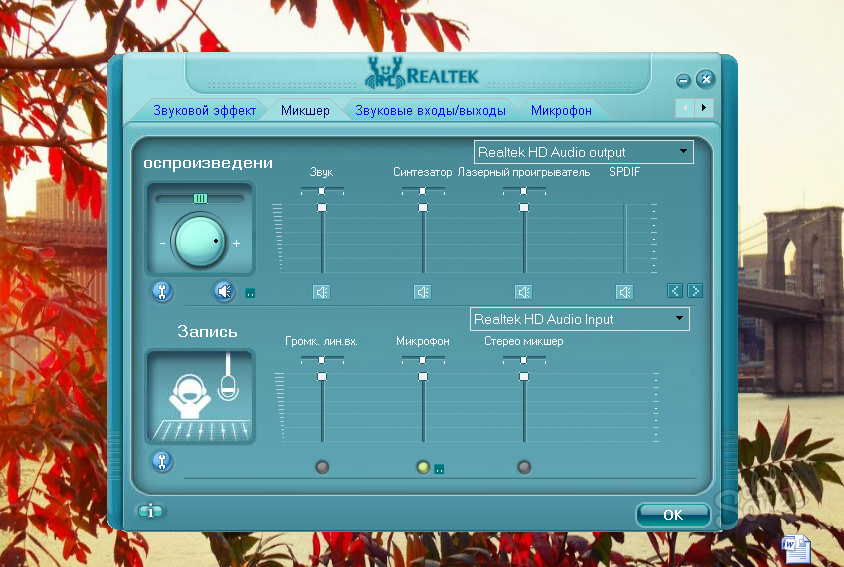This screenshot has width=844, height=567.
Task: Mute the Звук channel
Action: 321,292
